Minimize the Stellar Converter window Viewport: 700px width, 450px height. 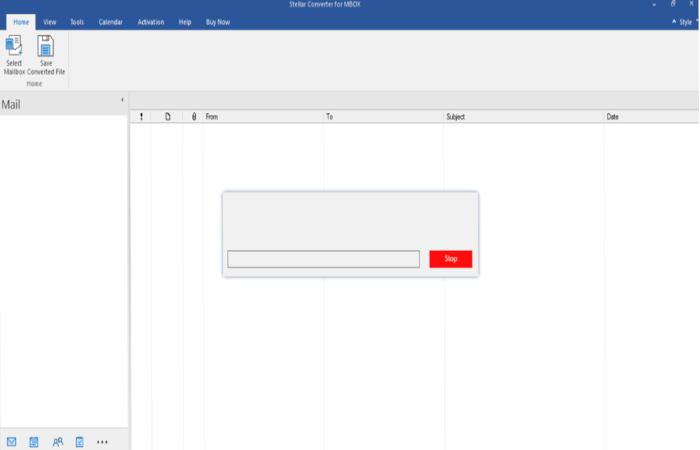pyautogui.click(x=654, y=4)
